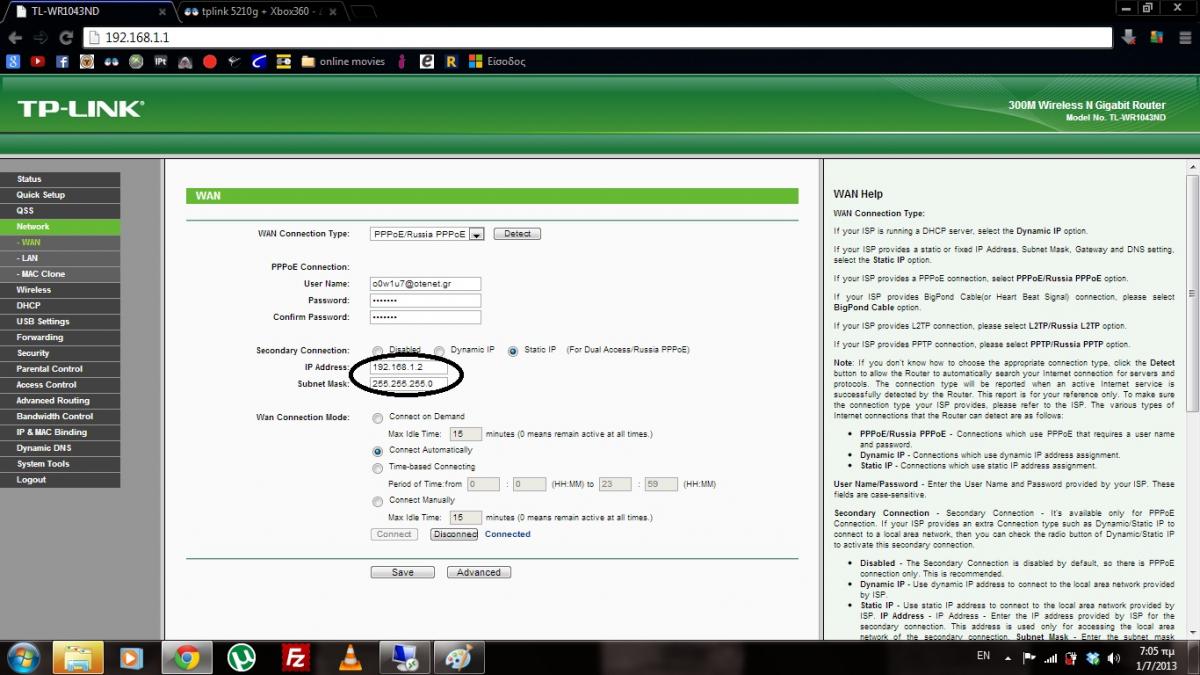Click the User Name input field
1200x675 pixels.
pos(425,284)
